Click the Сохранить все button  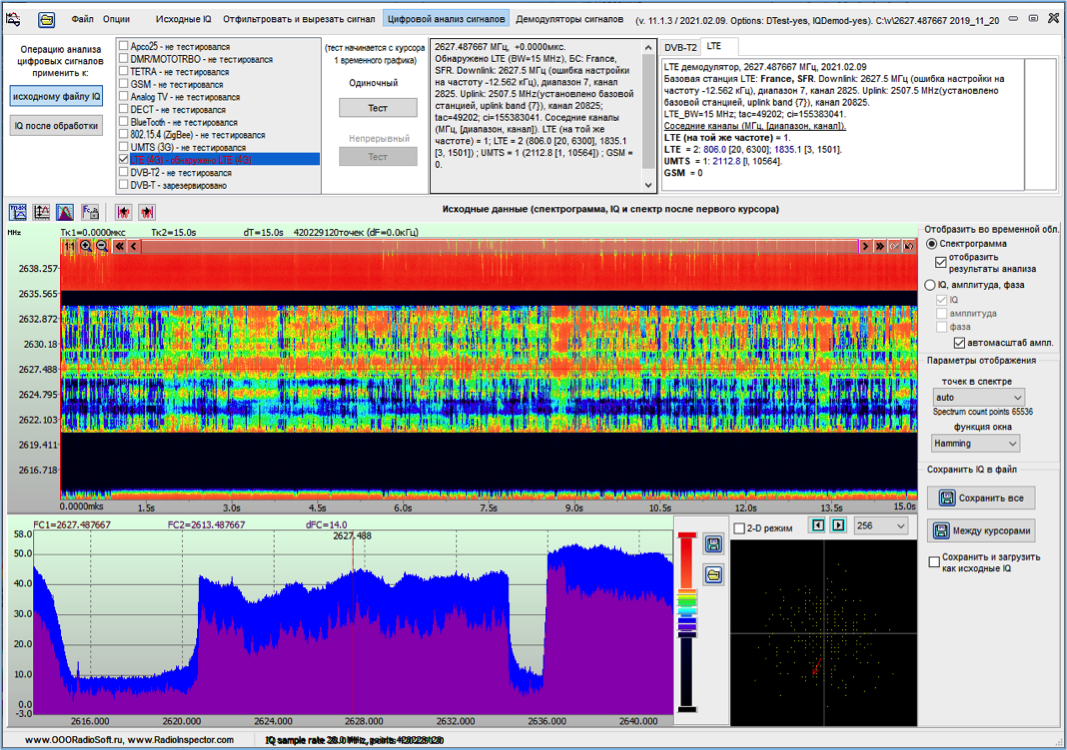(980, 498)
